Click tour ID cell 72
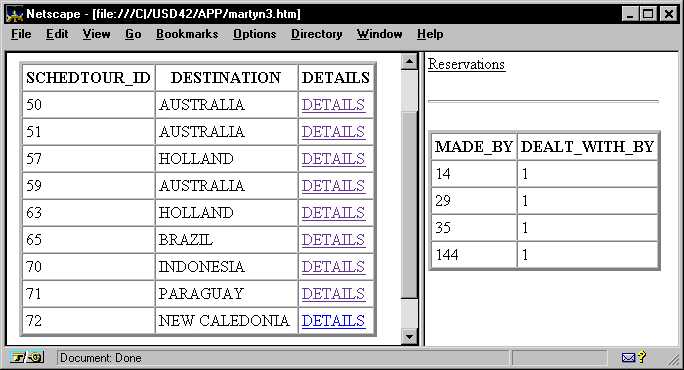 pos(89,321)
